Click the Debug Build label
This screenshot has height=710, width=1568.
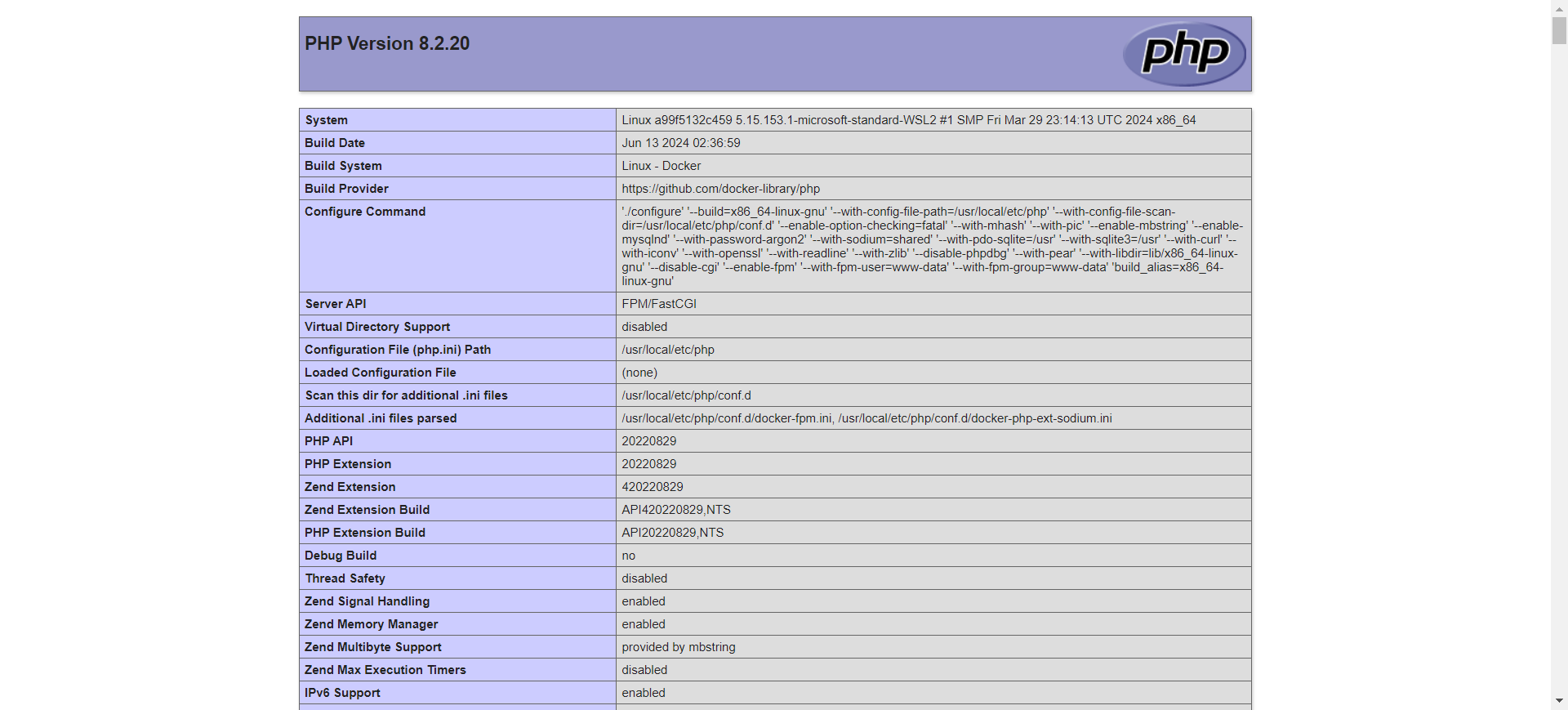[x=341, y=556]
